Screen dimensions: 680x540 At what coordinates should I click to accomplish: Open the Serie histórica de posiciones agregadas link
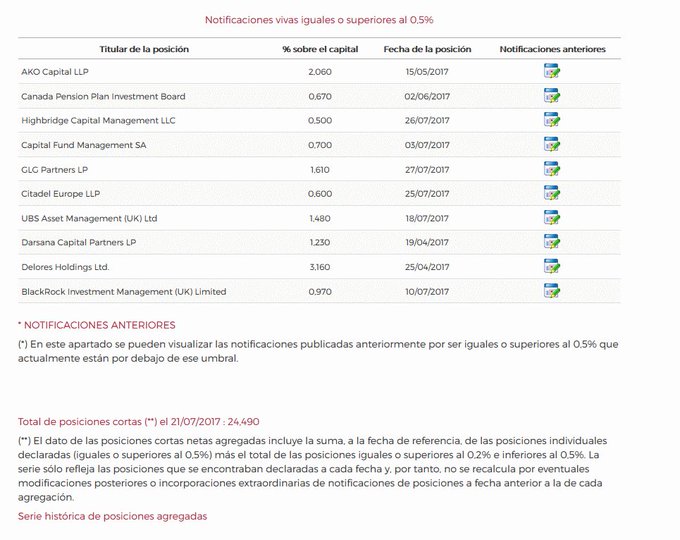click(112, 516)
